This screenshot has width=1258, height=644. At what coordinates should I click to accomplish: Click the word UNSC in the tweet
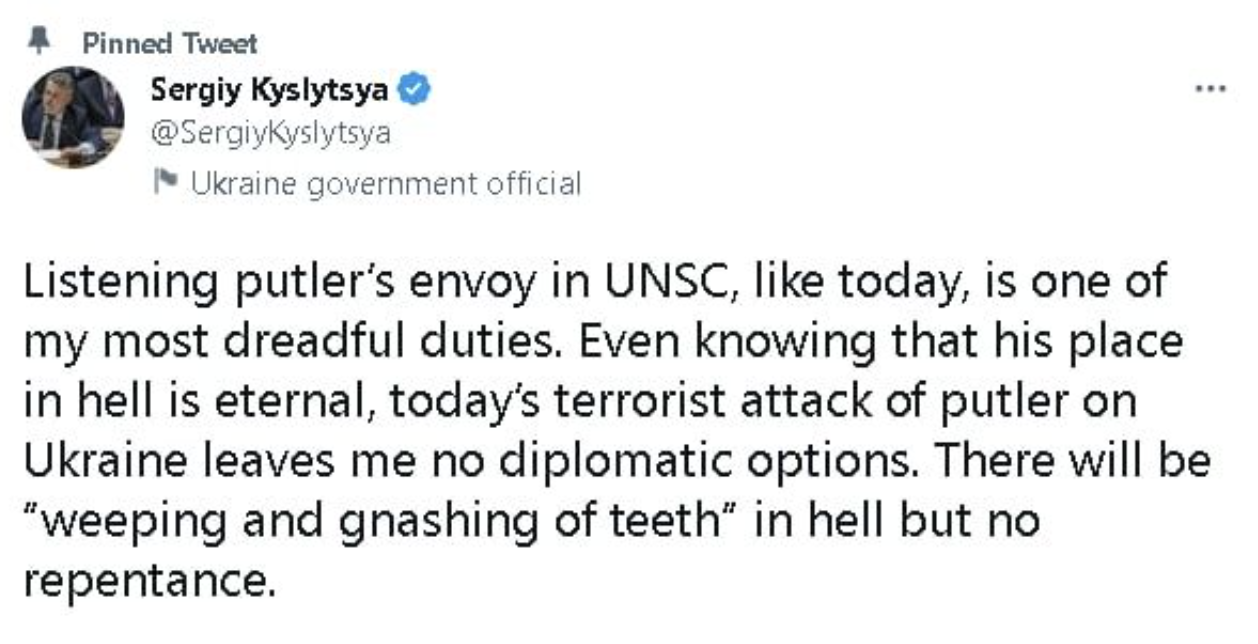659,282
